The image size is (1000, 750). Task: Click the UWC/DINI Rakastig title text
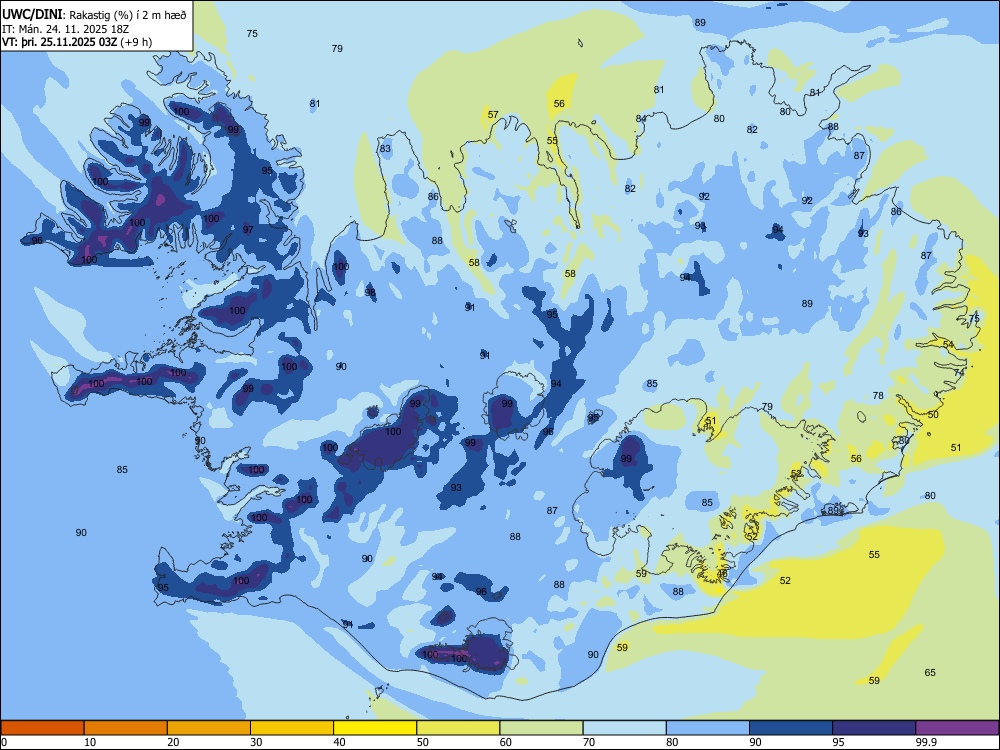(94, 15)
